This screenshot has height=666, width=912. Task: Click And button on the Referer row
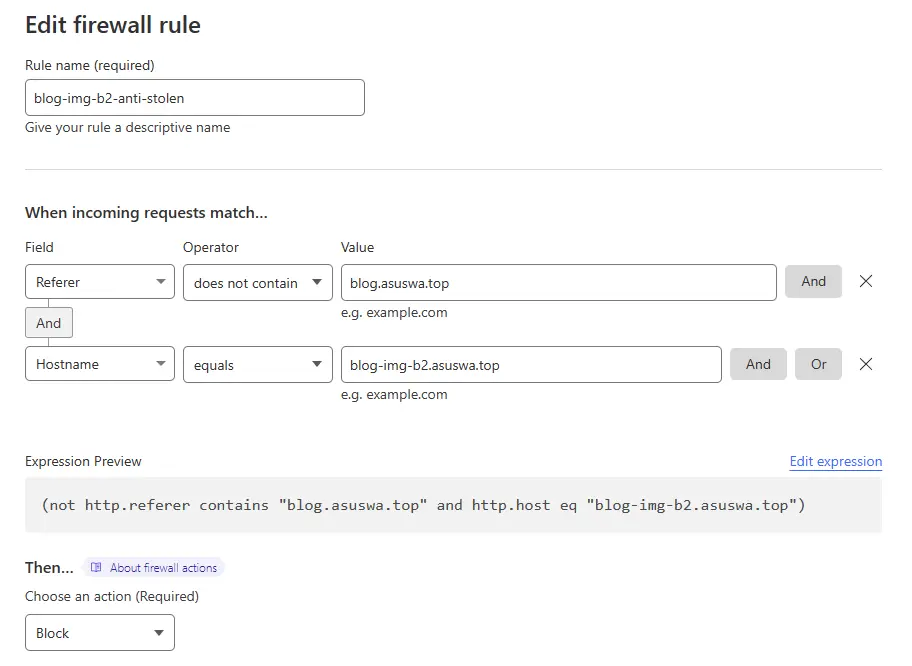[x=813, y=282]
